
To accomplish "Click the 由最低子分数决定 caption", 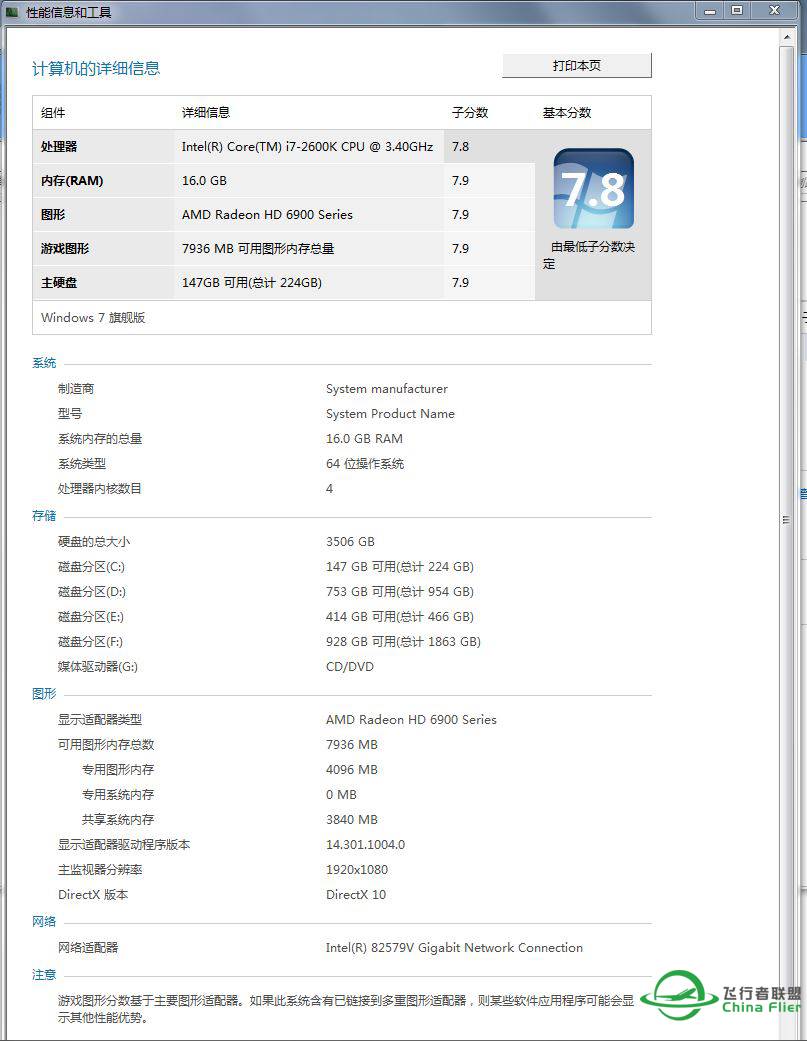I will [589, 255].
